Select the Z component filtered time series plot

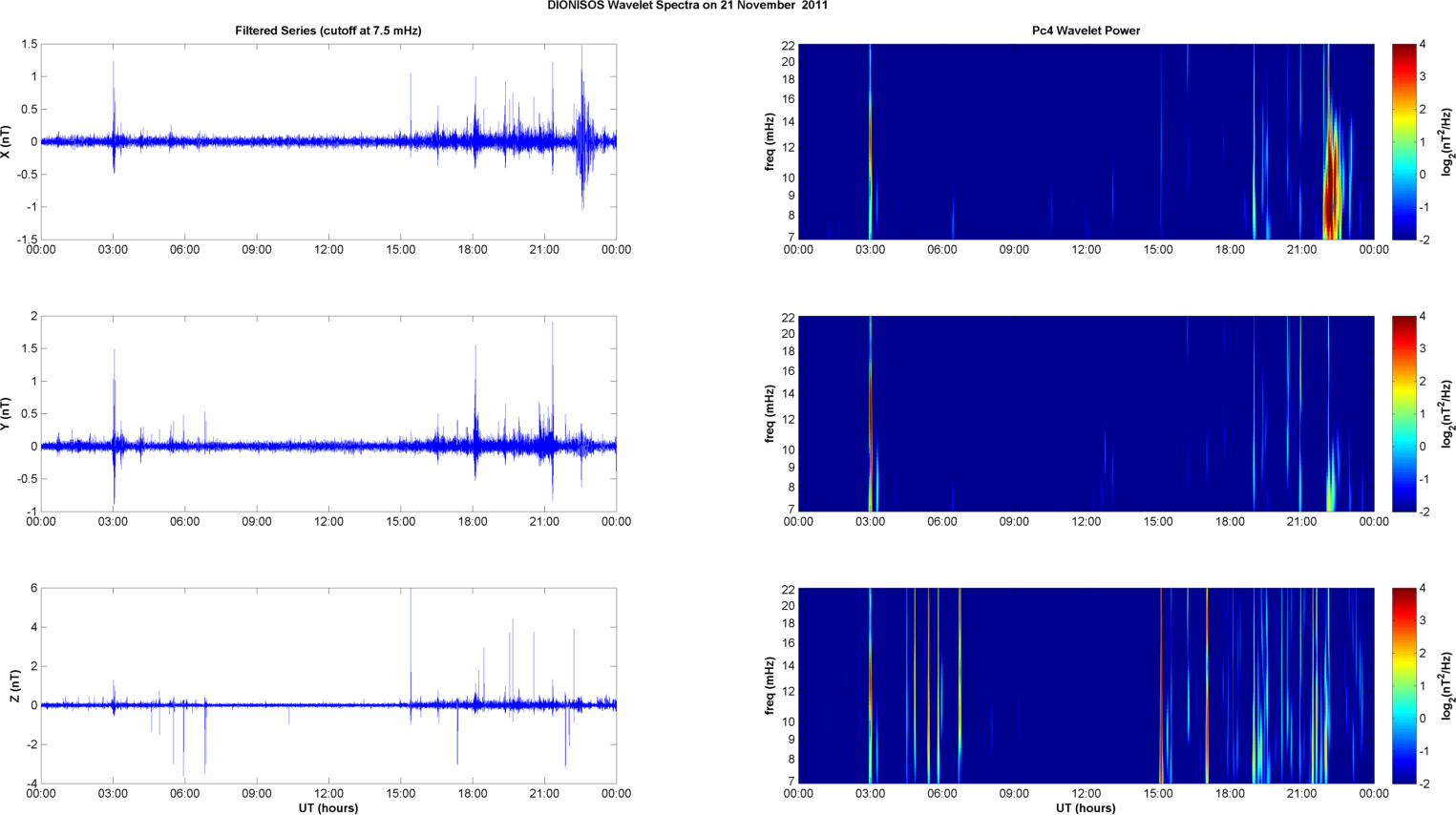[328, 686]
